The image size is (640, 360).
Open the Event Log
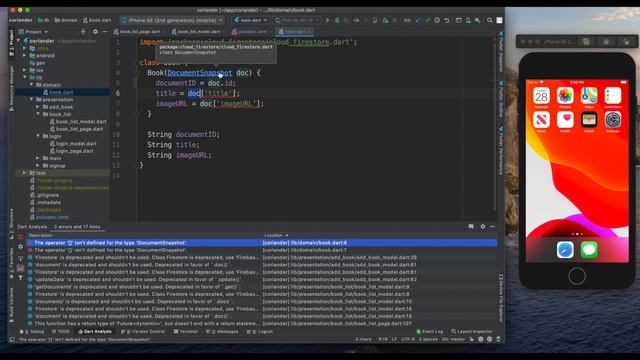429,331
